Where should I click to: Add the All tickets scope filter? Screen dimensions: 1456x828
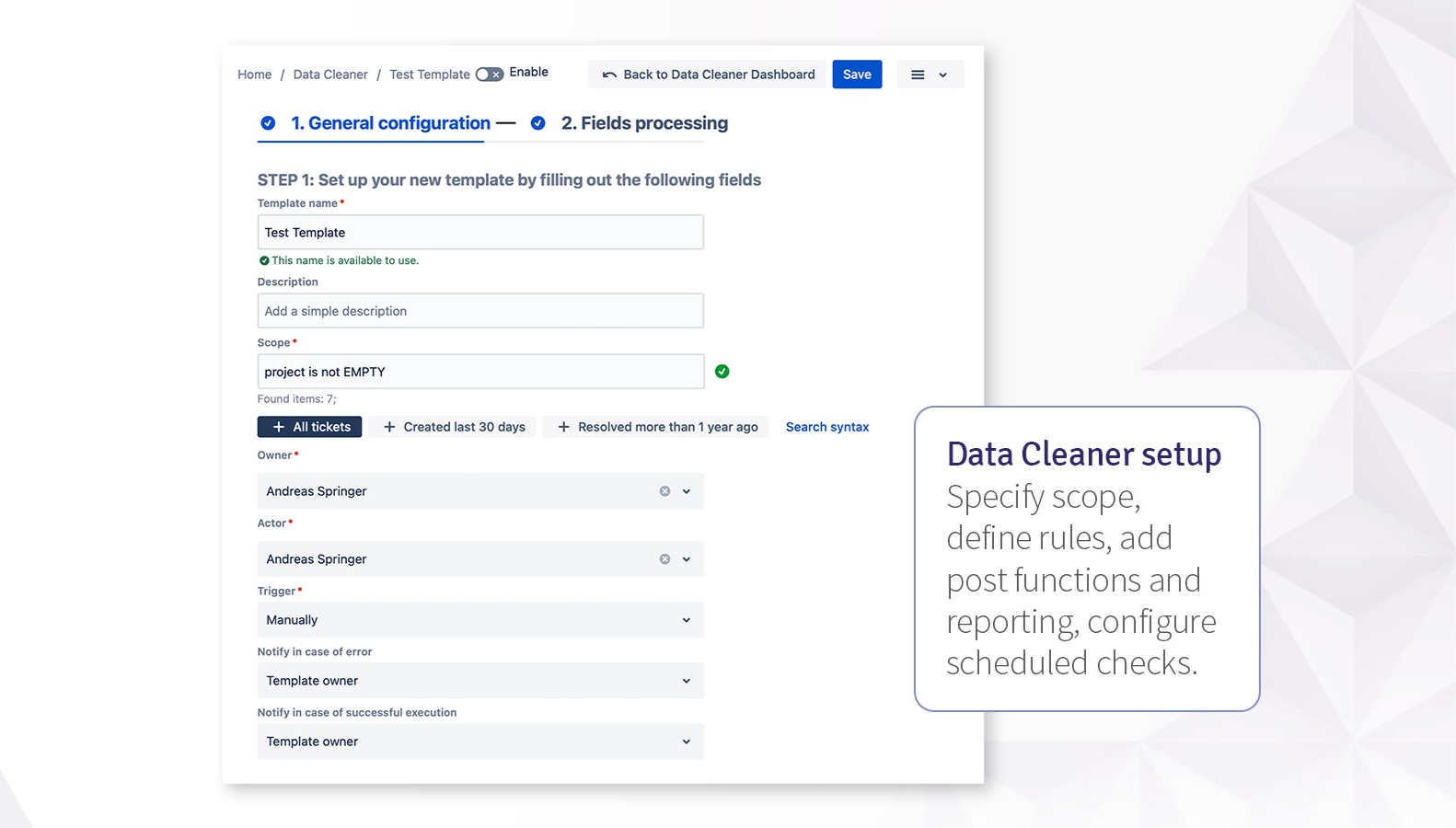(x=310, y=427)
